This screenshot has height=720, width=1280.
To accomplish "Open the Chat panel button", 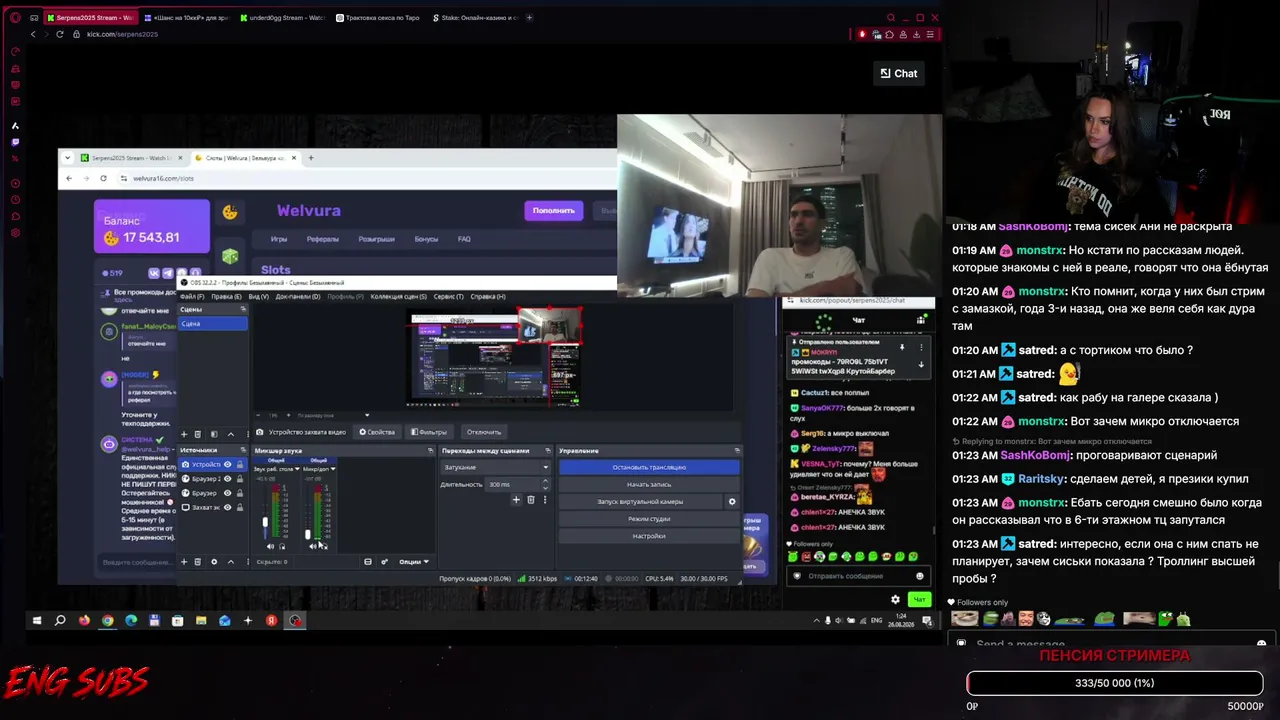I will (898, 73).
